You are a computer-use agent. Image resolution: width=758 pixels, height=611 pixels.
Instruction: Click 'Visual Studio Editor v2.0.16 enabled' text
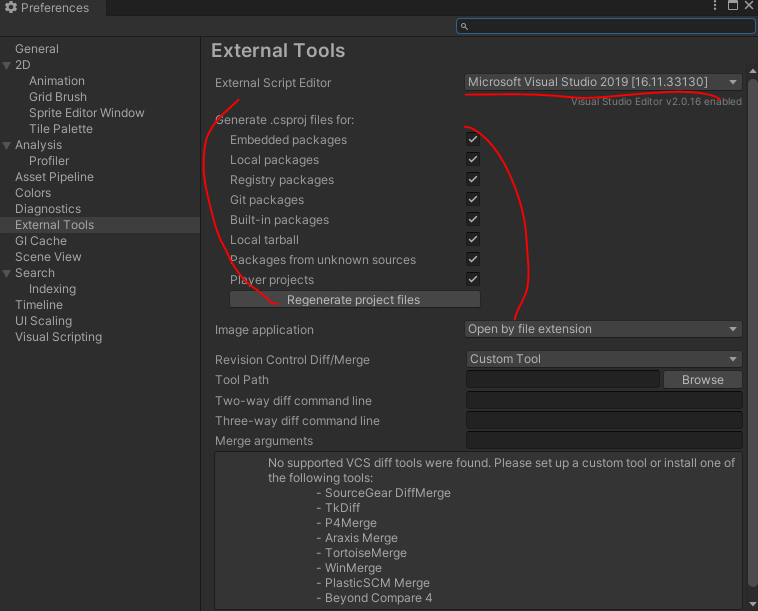coord(656,102)
